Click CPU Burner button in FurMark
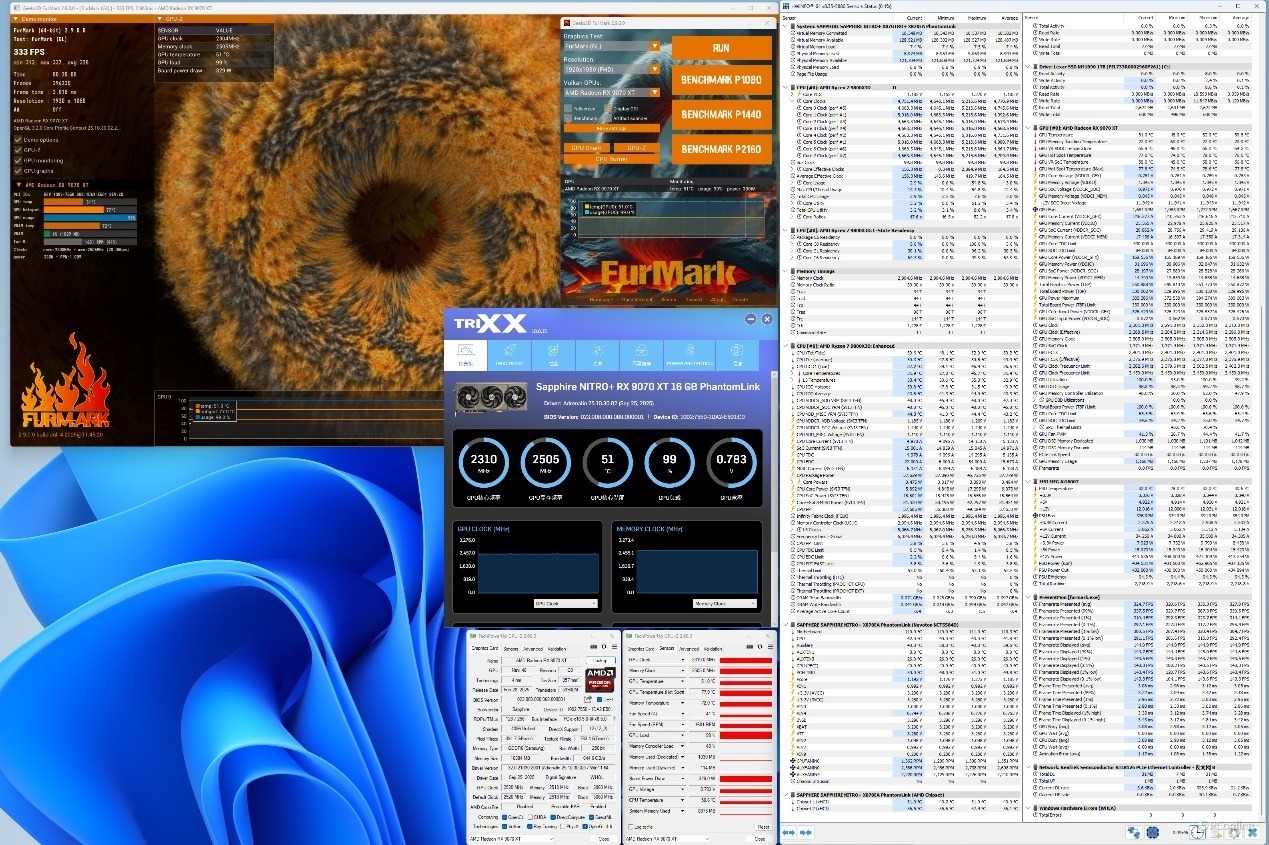Screen dimensions: 1269x845 612,159
